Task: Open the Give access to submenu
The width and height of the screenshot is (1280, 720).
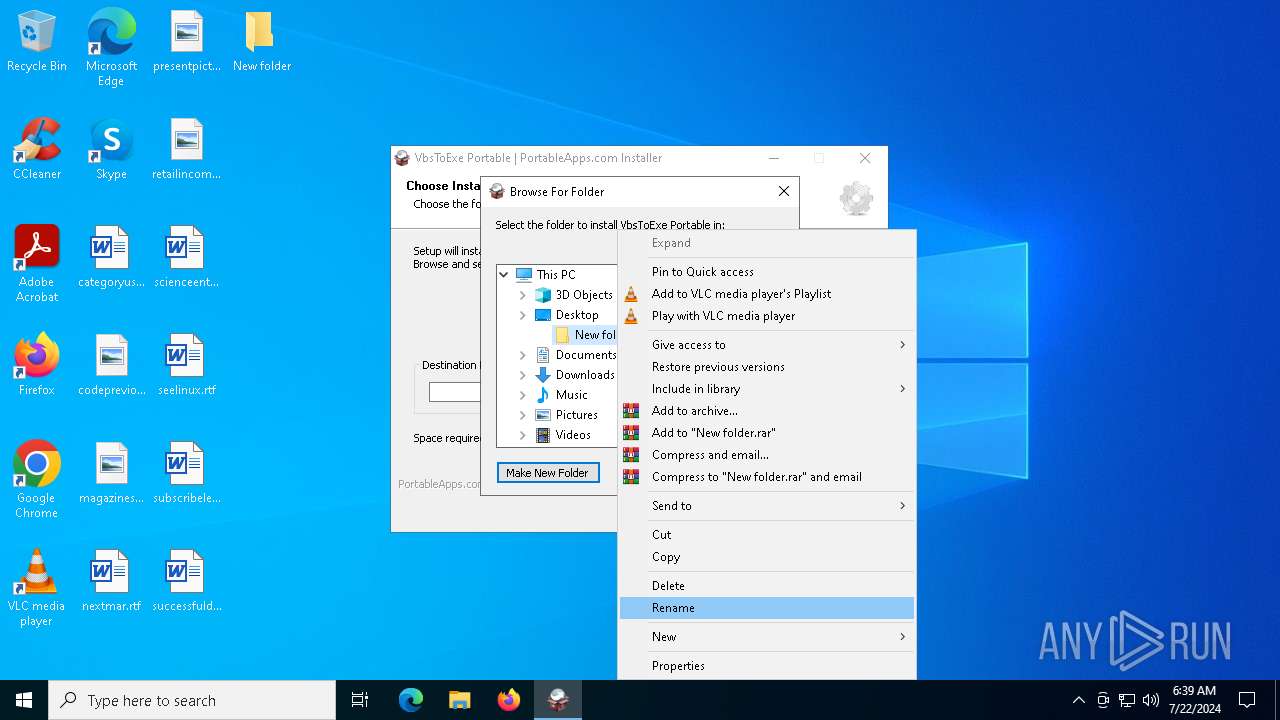Action: click(x=767, y=345)
